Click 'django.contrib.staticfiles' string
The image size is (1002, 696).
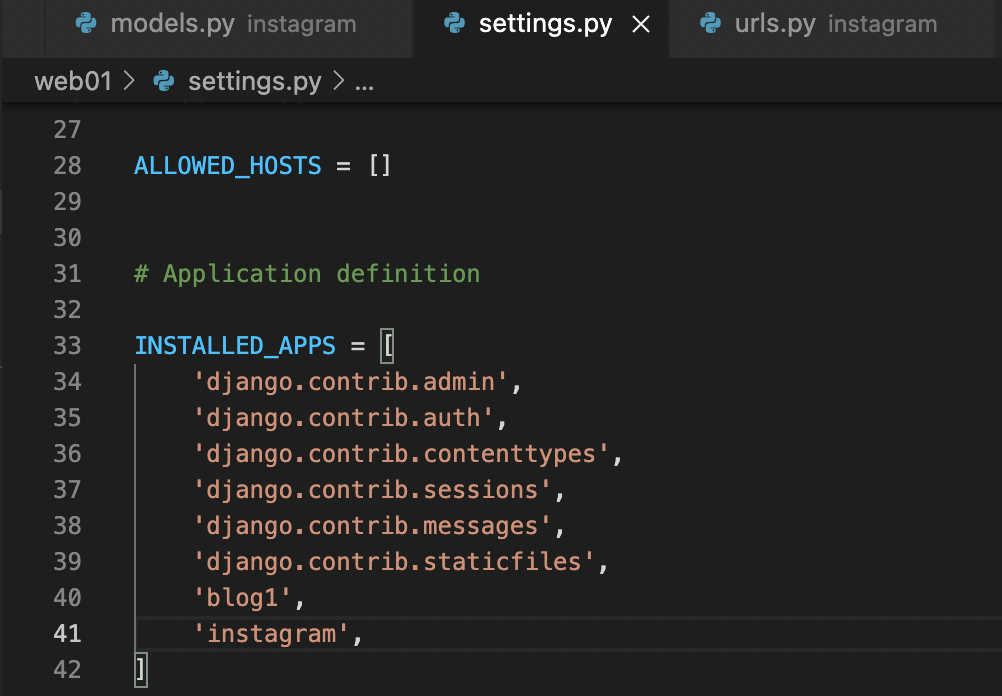[x=394, y=562]
